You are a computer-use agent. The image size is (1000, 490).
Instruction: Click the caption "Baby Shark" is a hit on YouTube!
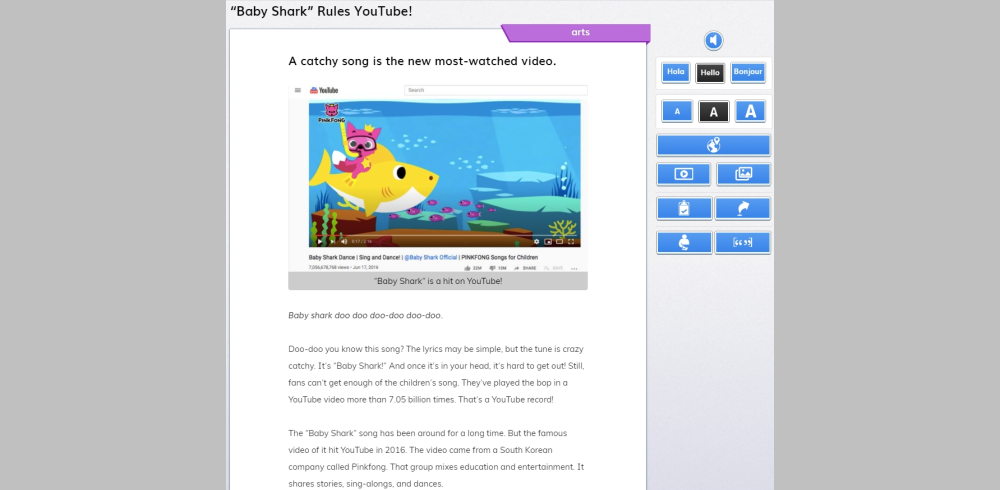coord(438,281)
